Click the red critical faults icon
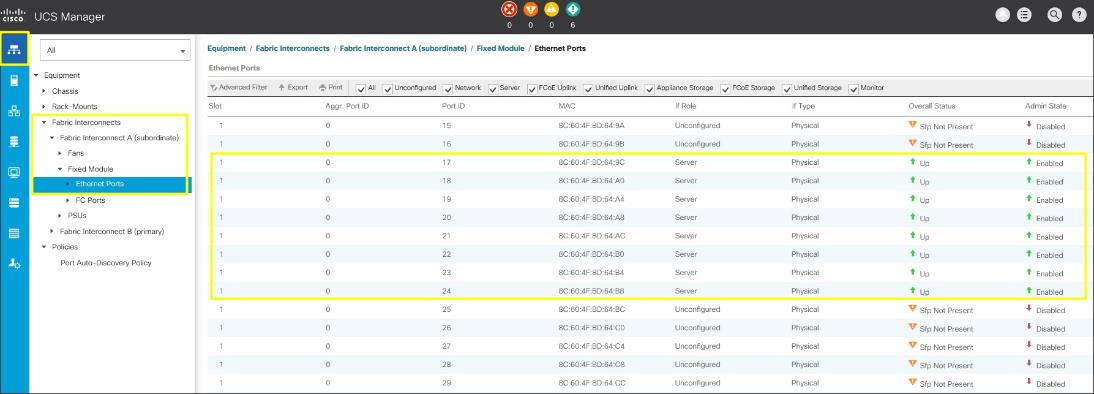The height and width of the screenshot is (394, 1094). click(x=509, y=10)
